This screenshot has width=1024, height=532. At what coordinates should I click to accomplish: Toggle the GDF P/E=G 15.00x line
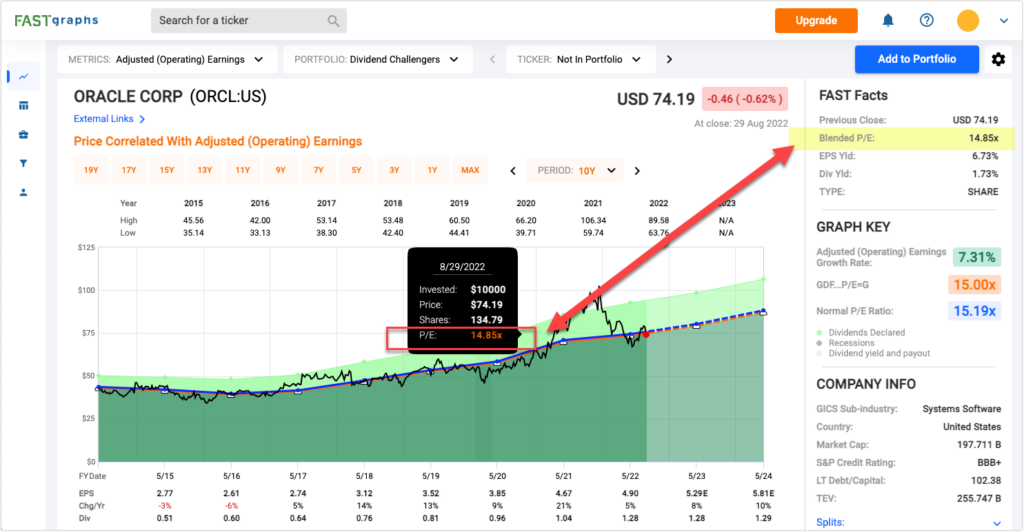(974, 285)
